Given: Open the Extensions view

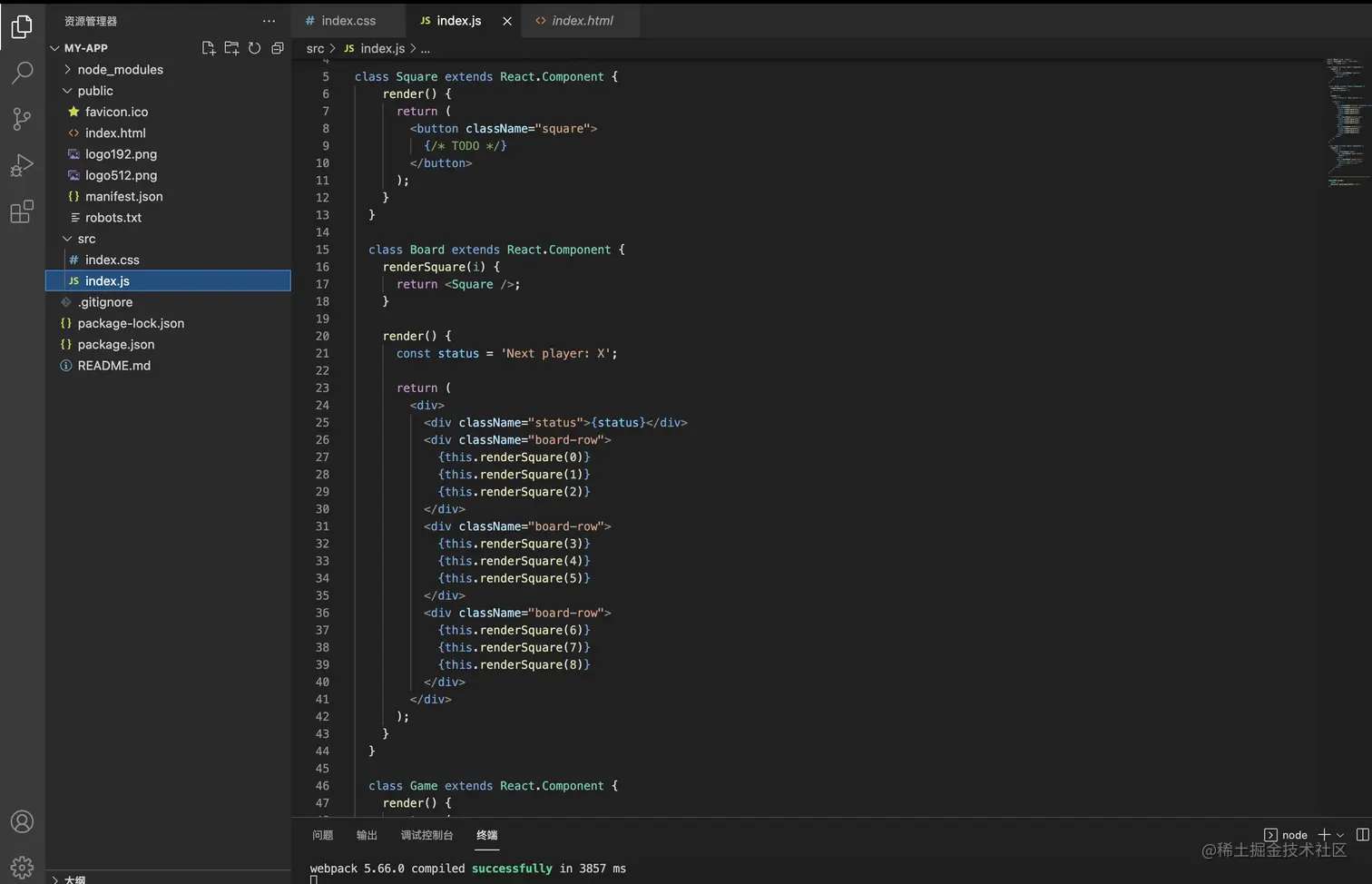Looking at the screenshot, I should pyautogui.click(x=22, y=211).
